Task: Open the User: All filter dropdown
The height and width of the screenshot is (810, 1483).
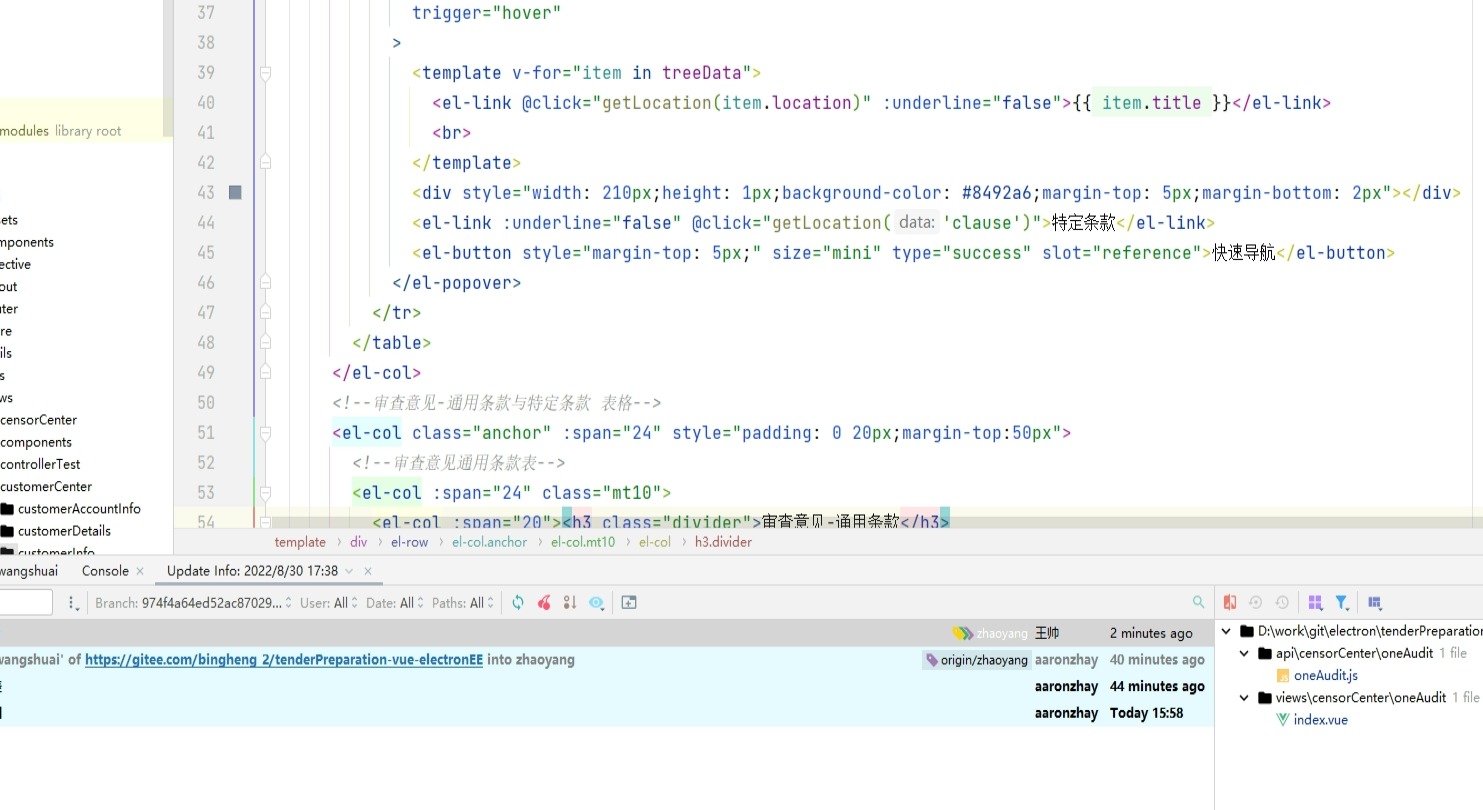Action: pyautogui.click(x=329, y=603)
